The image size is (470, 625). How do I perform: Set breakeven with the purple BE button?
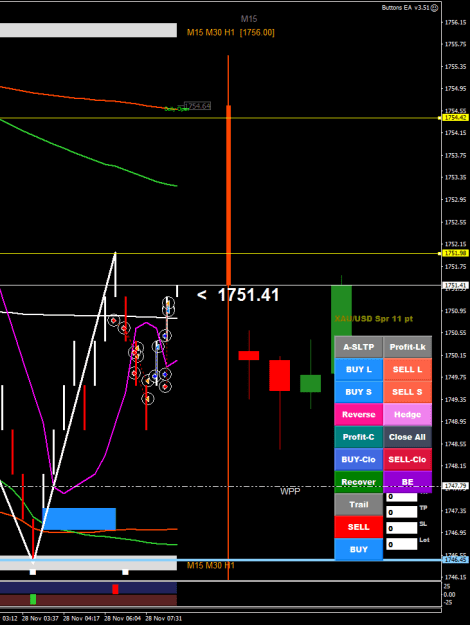pos(407,482)
